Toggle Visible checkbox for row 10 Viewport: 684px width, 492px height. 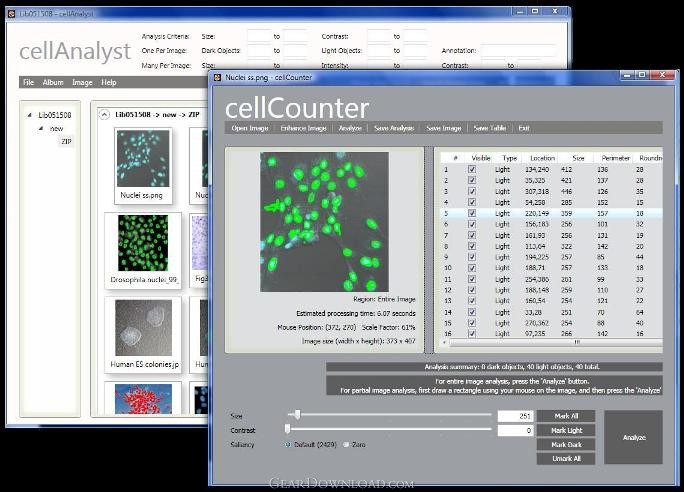[x=472, y=268]
